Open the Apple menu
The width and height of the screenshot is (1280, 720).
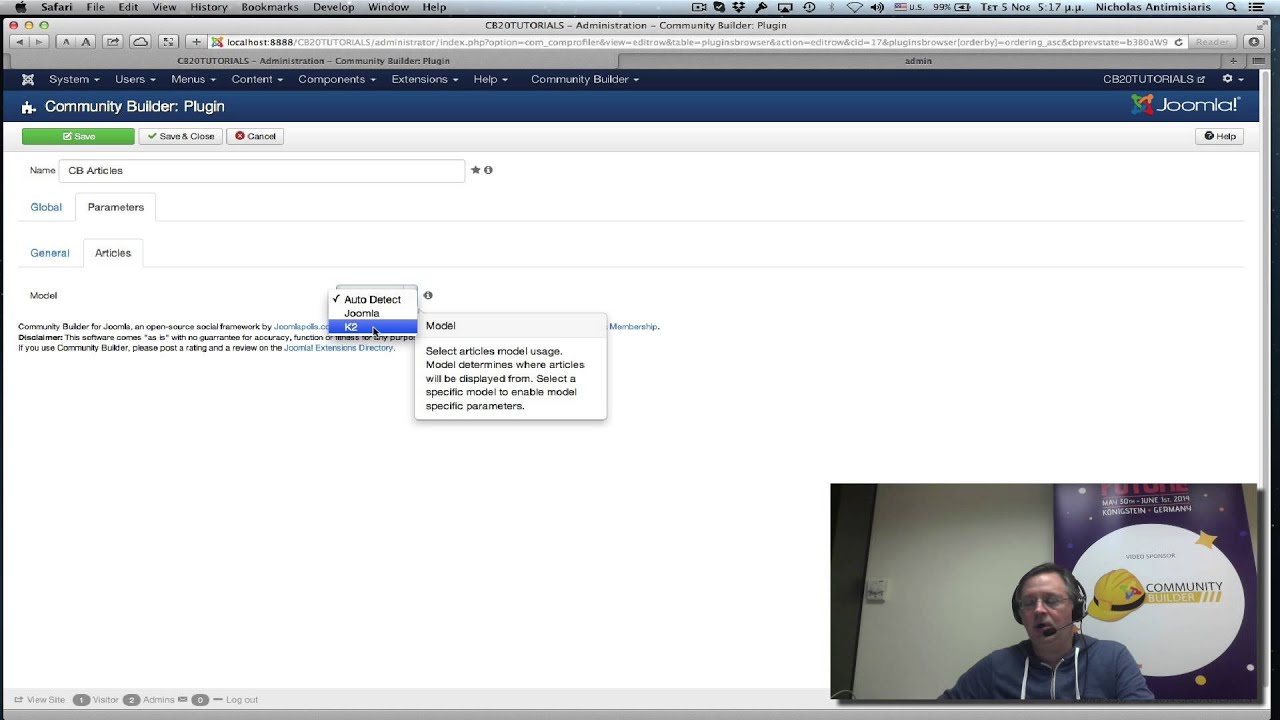(20, 7)
